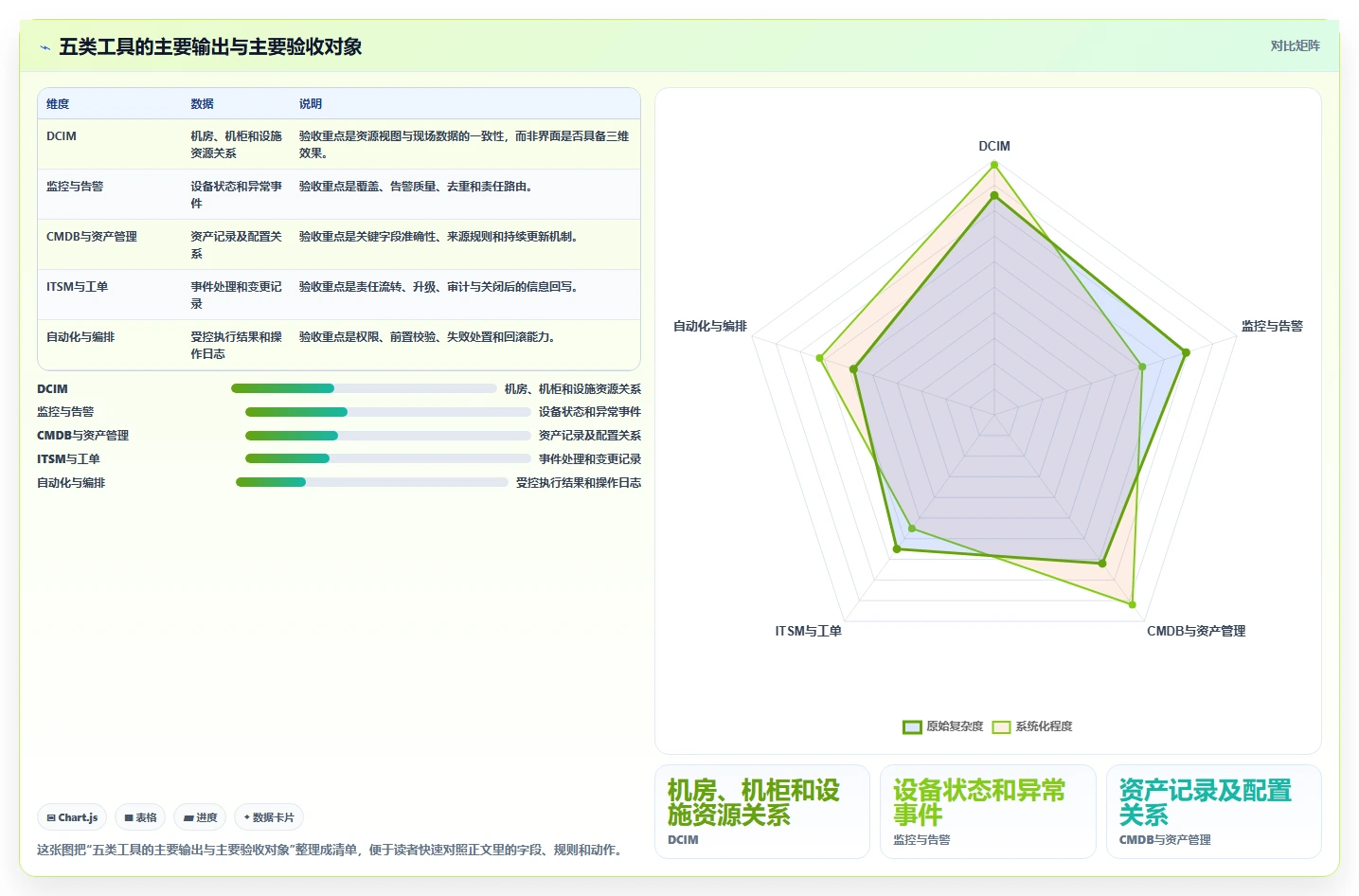
Task: Toggle the 原始复杂度 legend swatch
Action: pos(912,727)
